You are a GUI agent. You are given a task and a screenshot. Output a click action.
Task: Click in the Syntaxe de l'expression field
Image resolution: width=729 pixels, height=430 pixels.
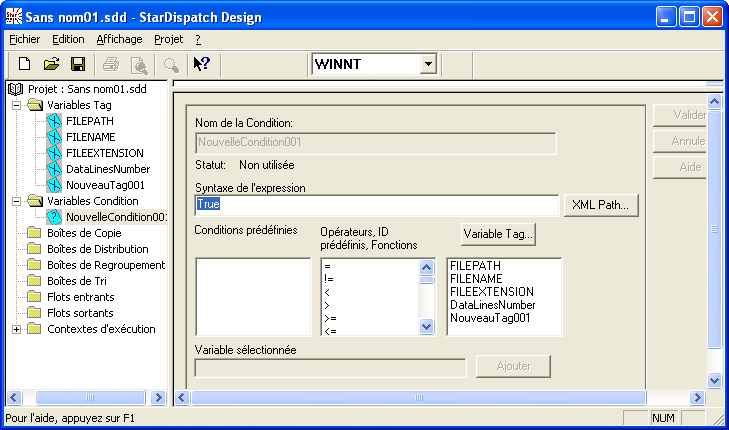click(376, 205)
